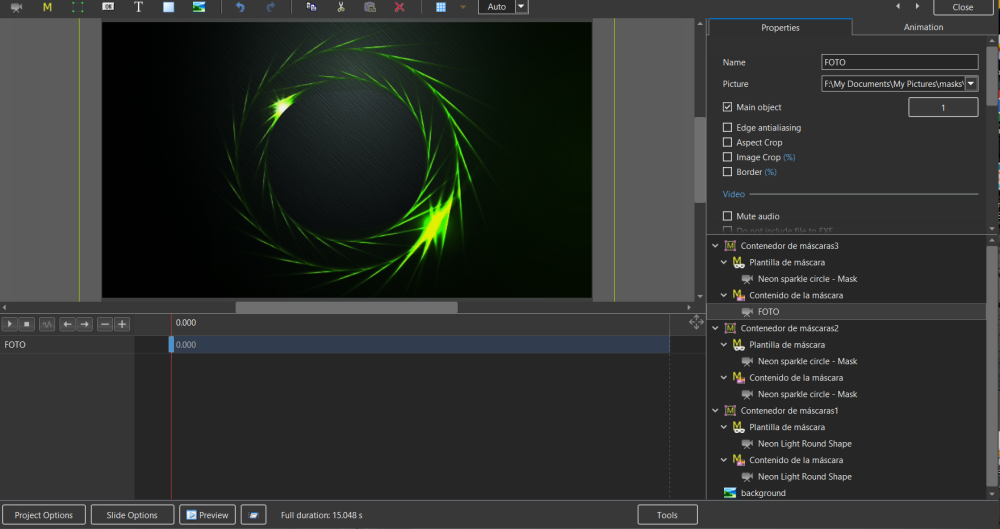Screen dimensions: 1000x529
Task: Click the waveform icon in timeline controls
Action: click(x=47, y=324)
